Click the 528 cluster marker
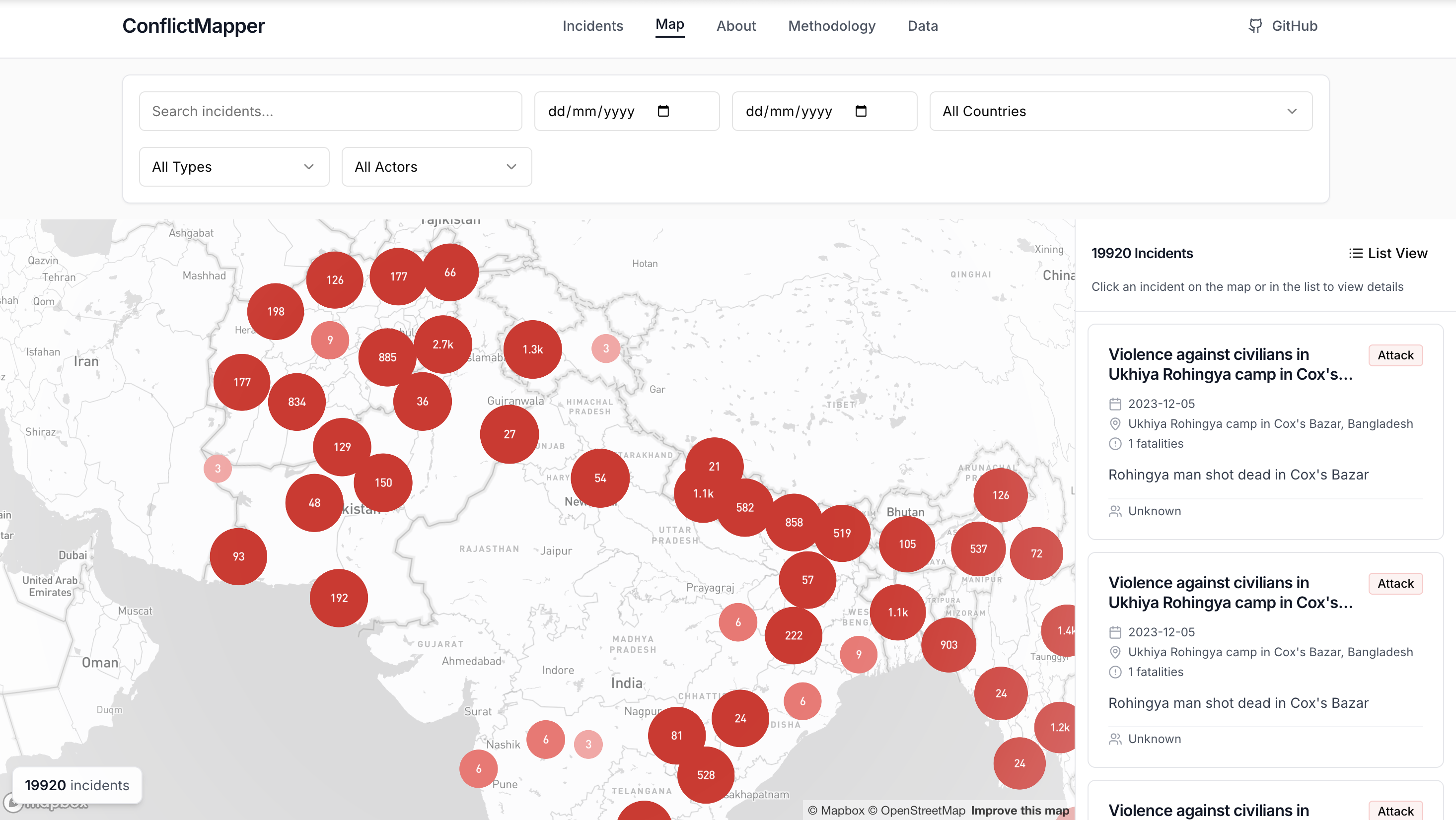This screenshot has height=820, width=1456. coord(705,775)
